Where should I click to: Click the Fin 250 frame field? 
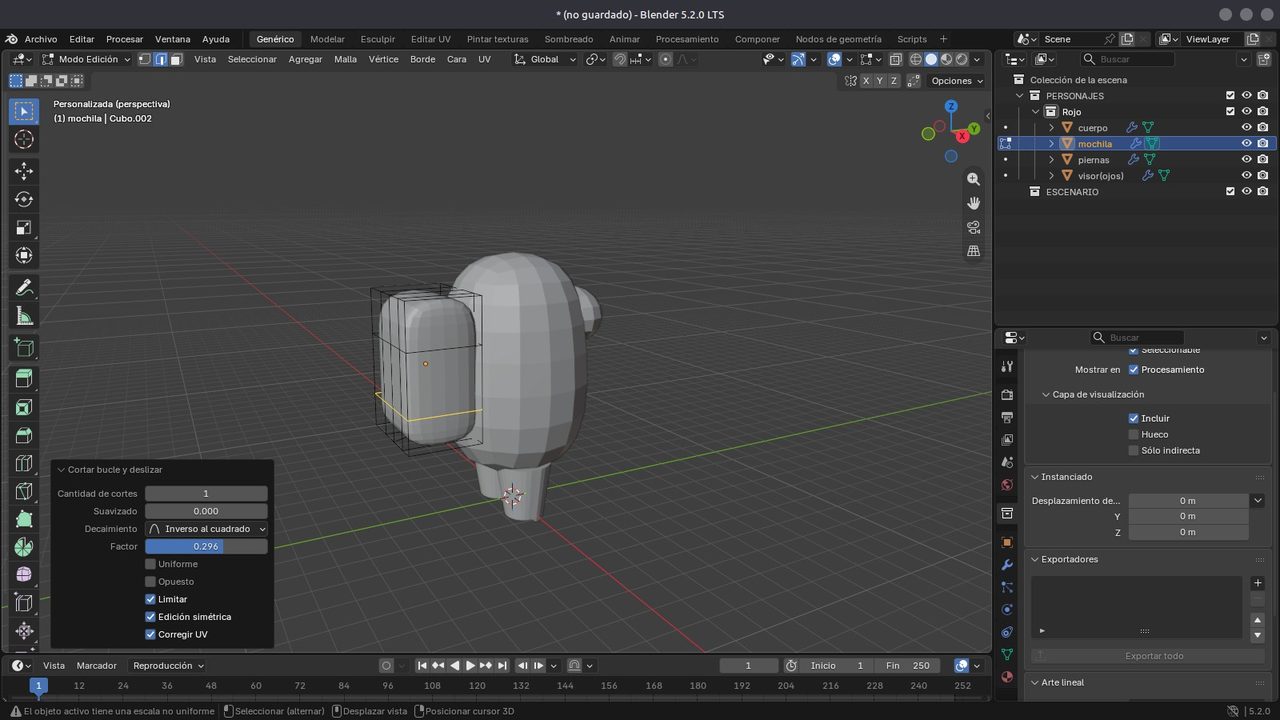(x=907, y=665)
